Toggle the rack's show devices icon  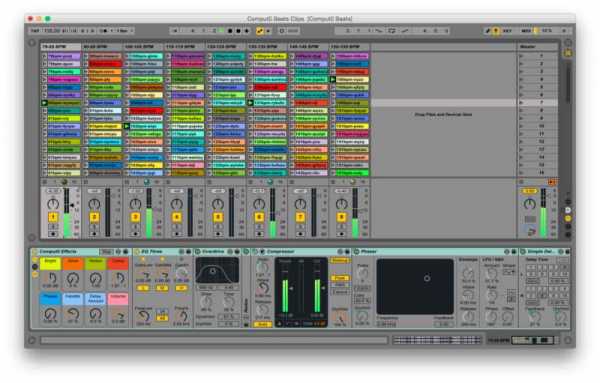[x=35, y=274]
